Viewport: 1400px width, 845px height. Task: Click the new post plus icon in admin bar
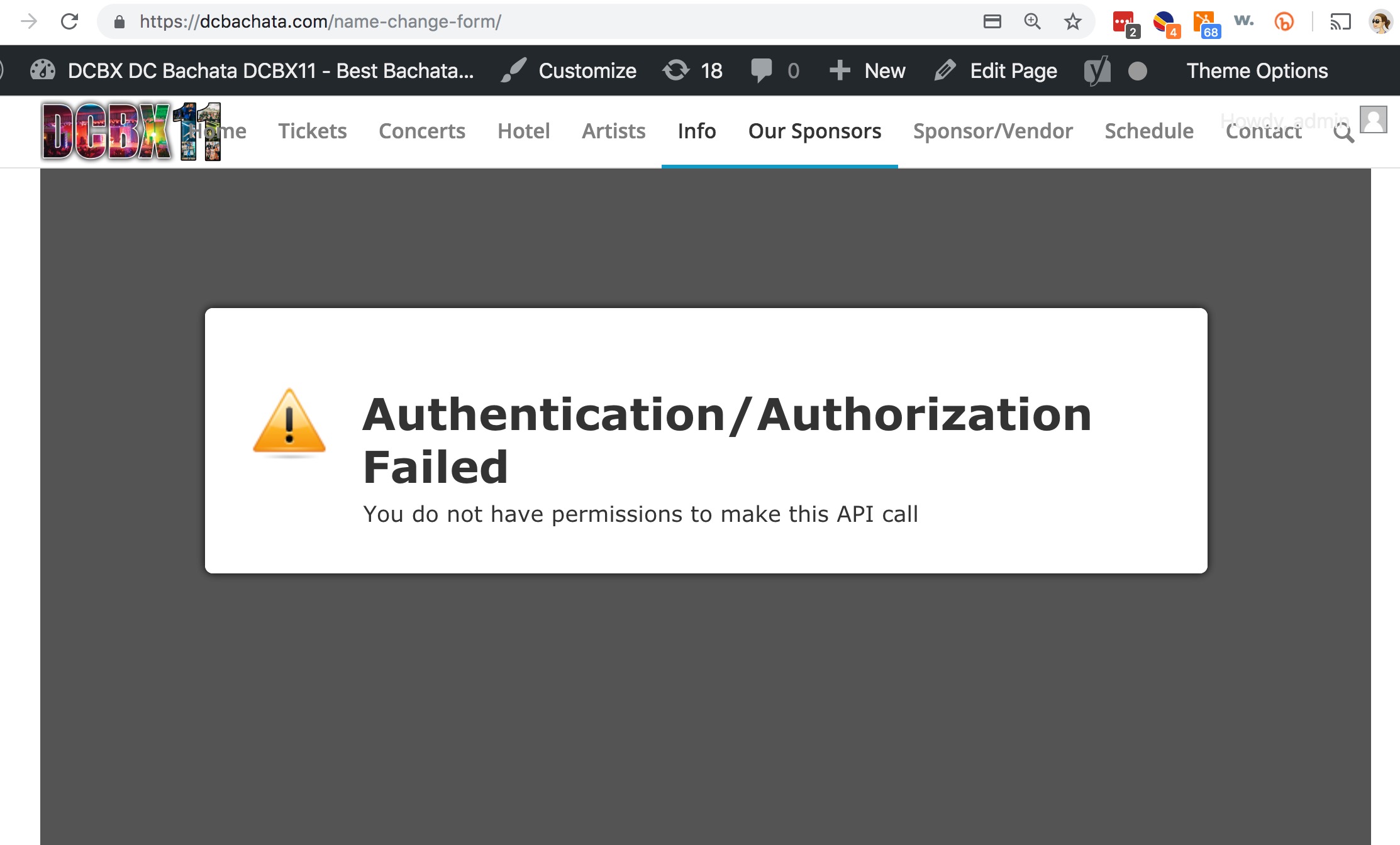[x=839, y=70]
